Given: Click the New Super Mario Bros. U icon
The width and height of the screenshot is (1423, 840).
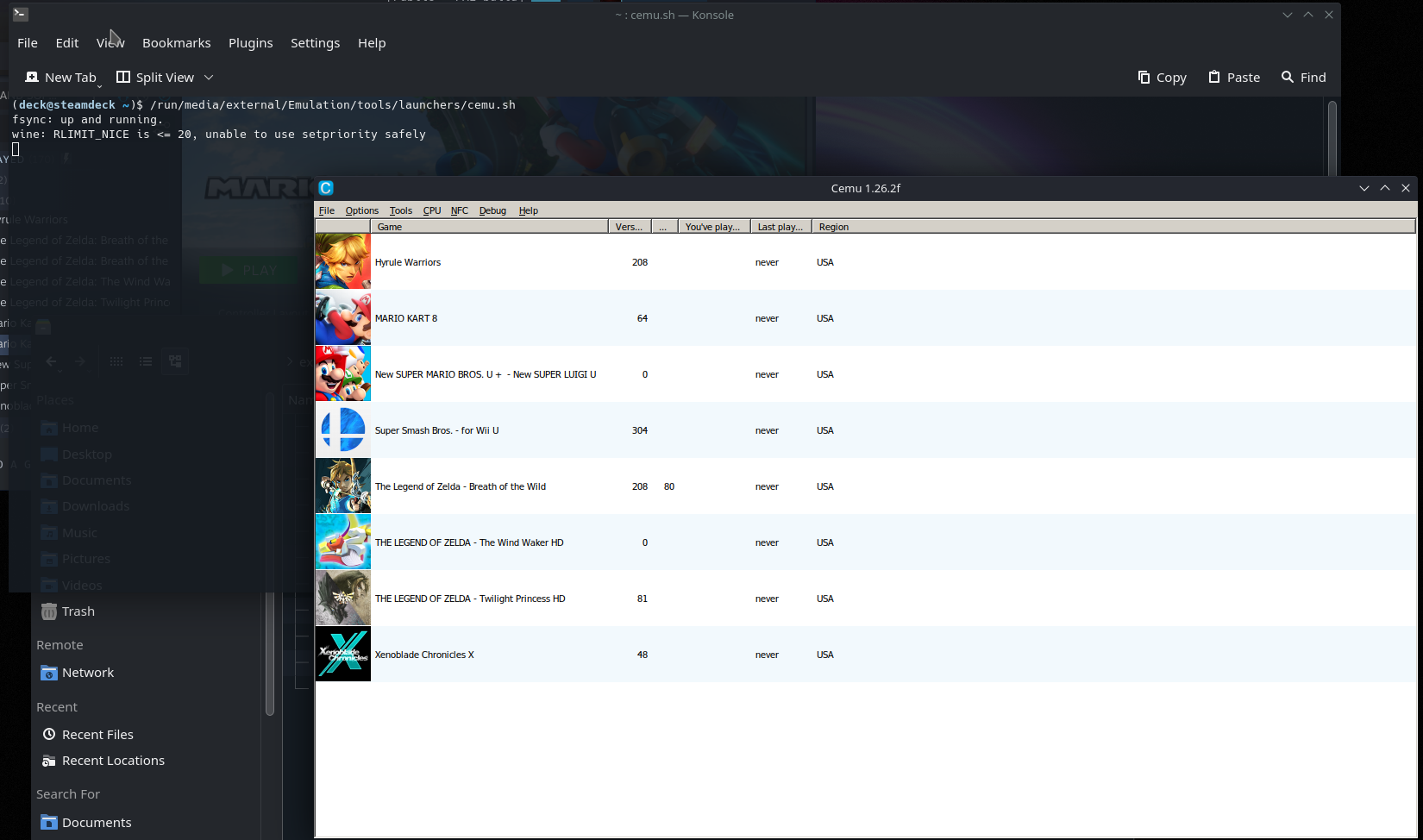Looking at the screenshot, I should (x=343, y=373).
